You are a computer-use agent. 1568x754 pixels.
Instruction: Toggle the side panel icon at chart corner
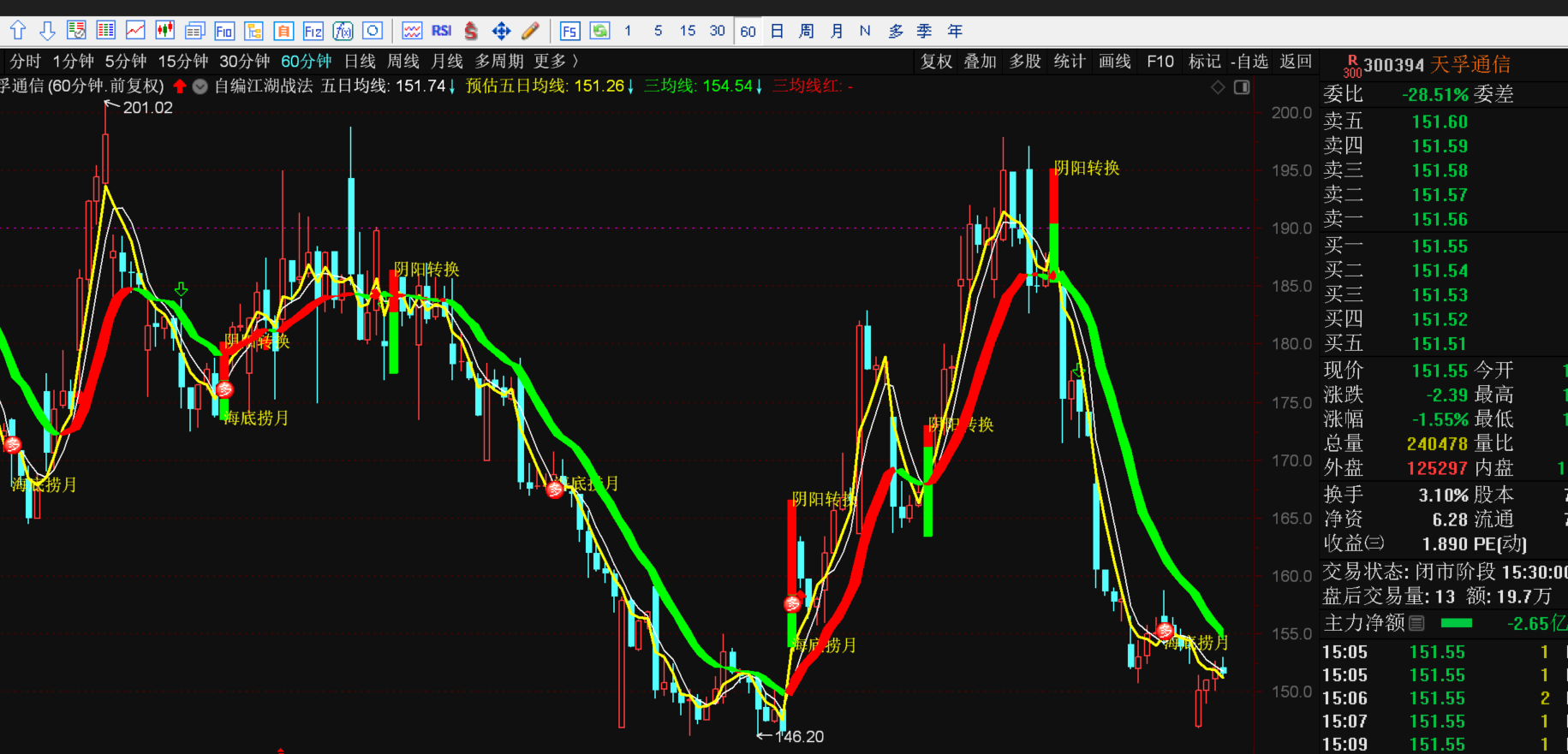click(1242, 87)
